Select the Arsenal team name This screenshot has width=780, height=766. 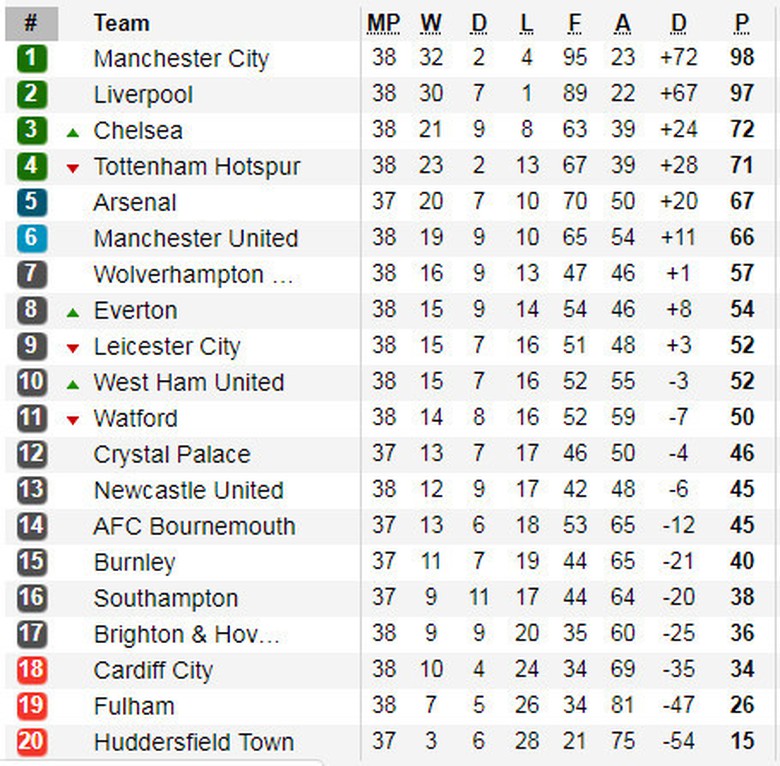click(x=134, y=203)
